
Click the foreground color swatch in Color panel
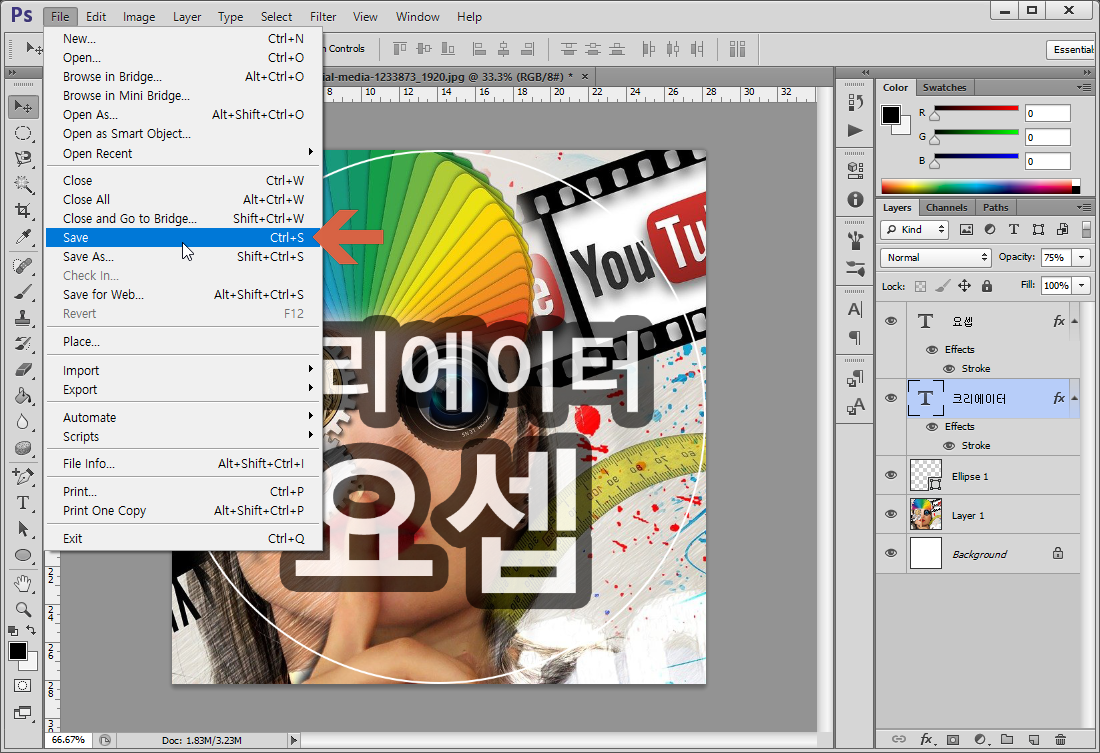891,115
